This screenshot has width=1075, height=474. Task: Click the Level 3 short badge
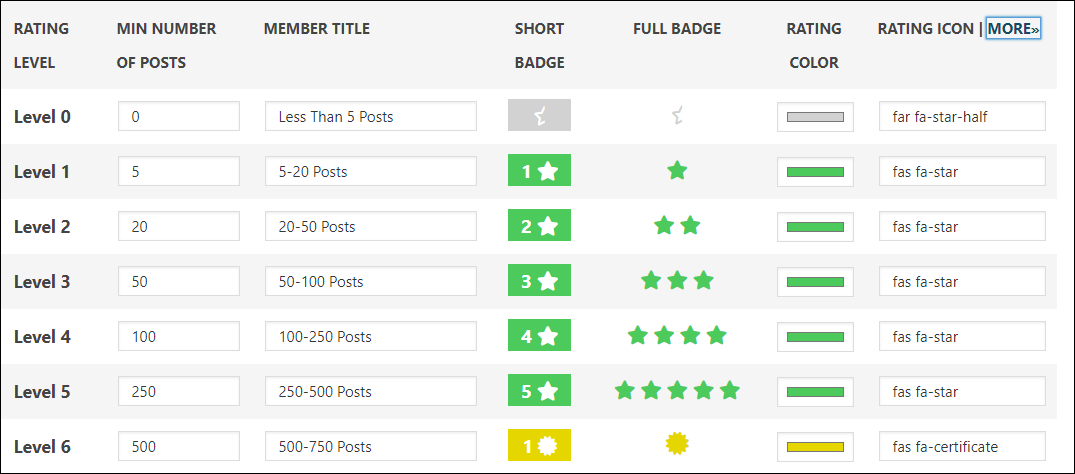[x=539, y=281]
